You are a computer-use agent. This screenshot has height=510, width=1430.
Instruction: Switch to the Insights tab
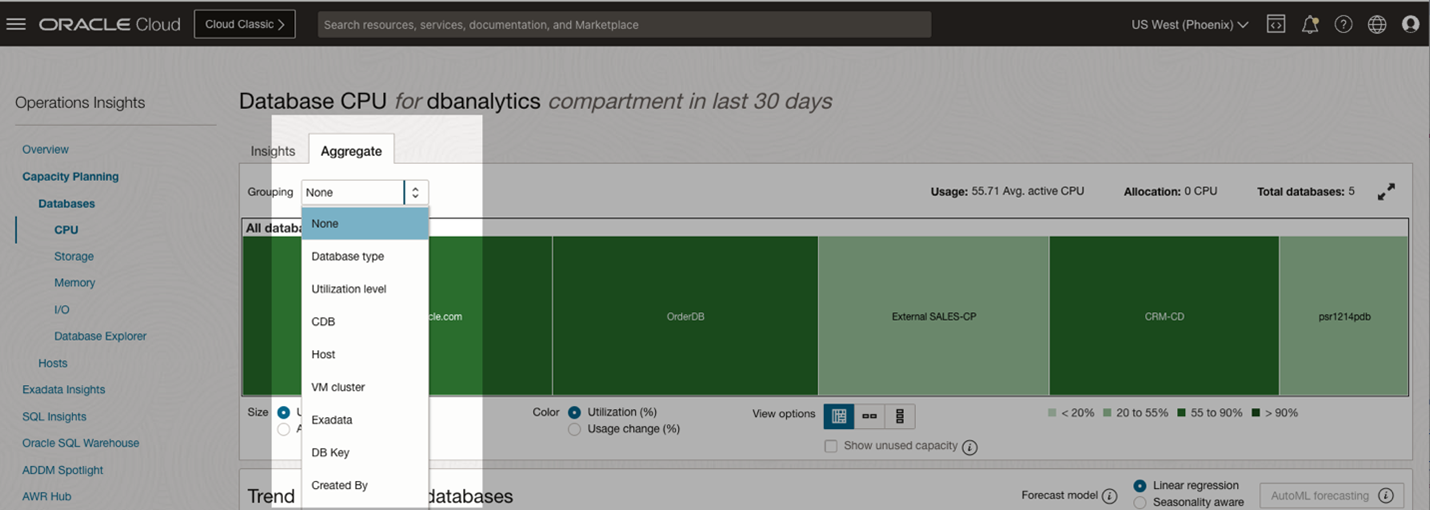point(273,151)
